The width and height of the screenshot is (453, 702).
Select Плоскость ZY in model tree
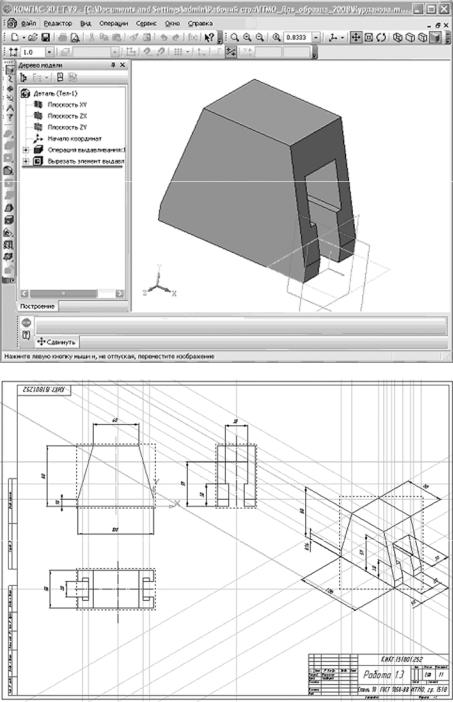(67, 127)
